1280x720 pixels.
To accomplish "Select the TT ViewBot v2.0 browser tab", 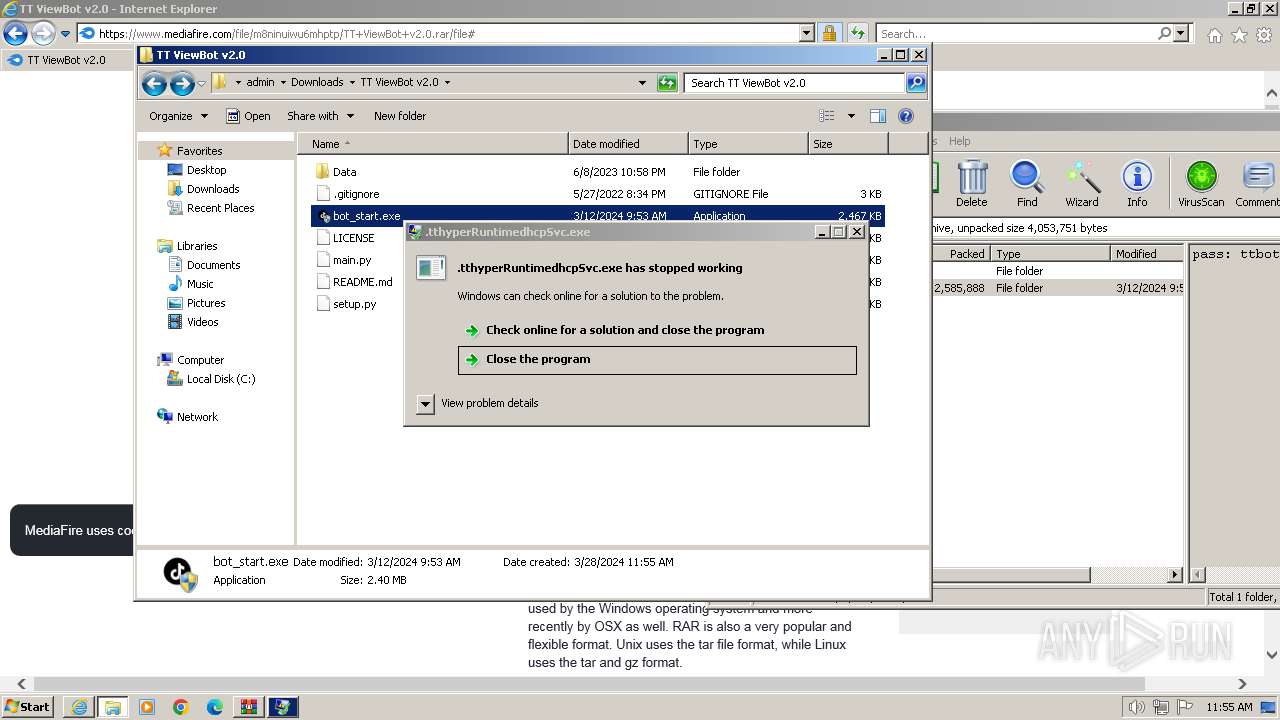I will click(66, 60).
